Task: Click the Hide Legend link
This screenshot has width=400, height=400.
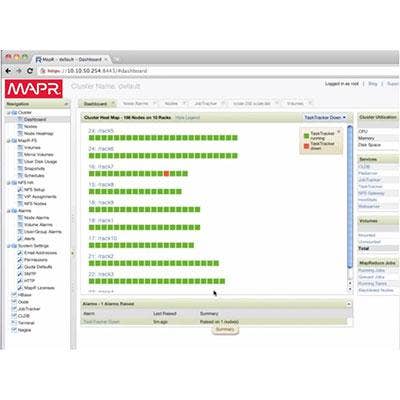Action: point(188,118)
